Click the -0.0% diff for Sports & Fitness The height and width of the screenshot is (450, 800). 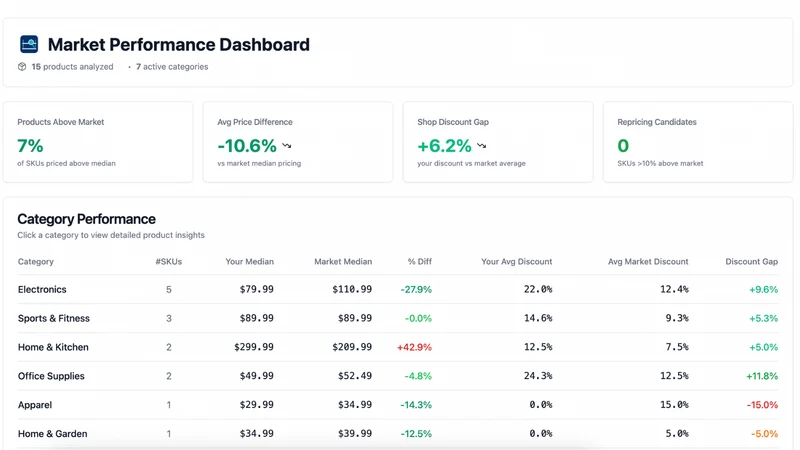pos(418,318)
